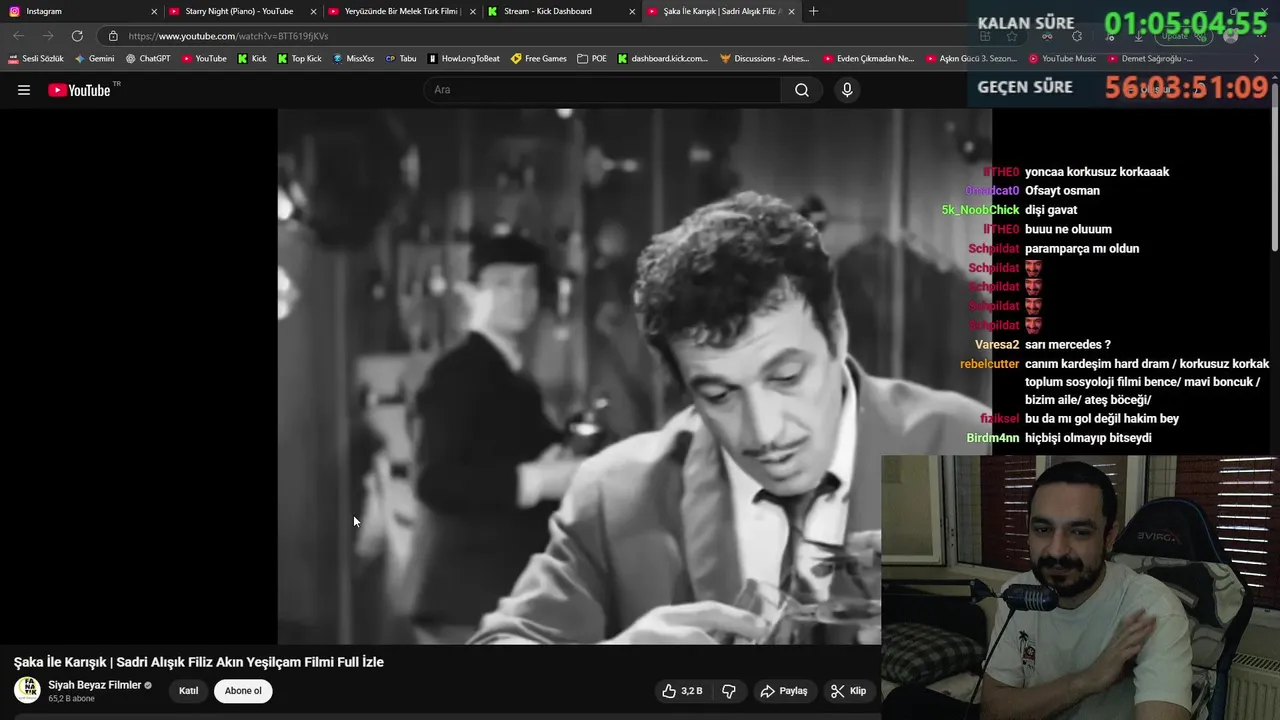Reload the page with the refresh icon

tap(77, 36)
